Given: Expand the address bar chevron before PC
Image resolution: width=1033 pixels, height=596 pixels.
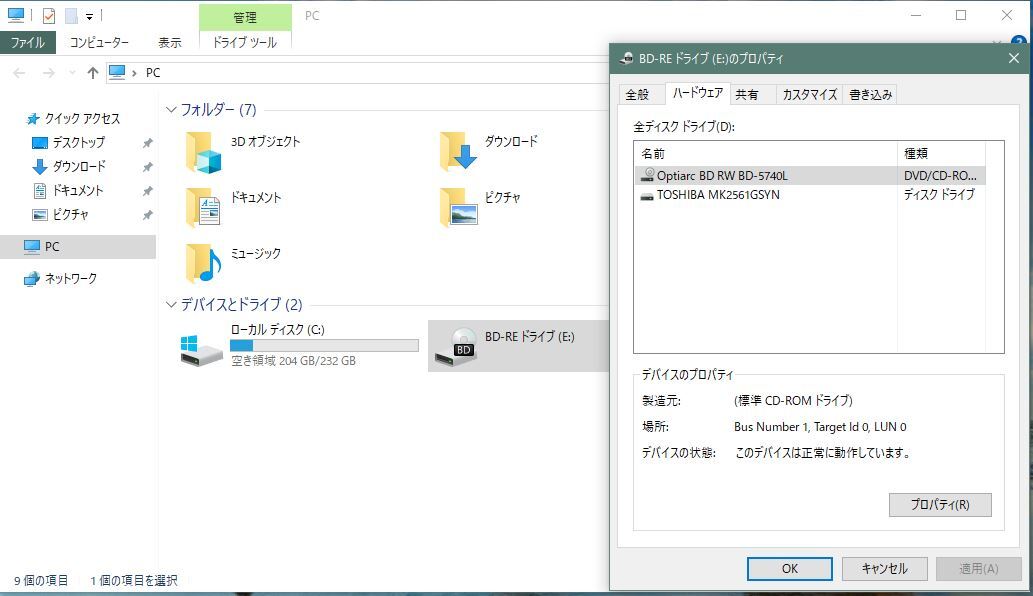Looking at the screenshot, I should 134,73.
